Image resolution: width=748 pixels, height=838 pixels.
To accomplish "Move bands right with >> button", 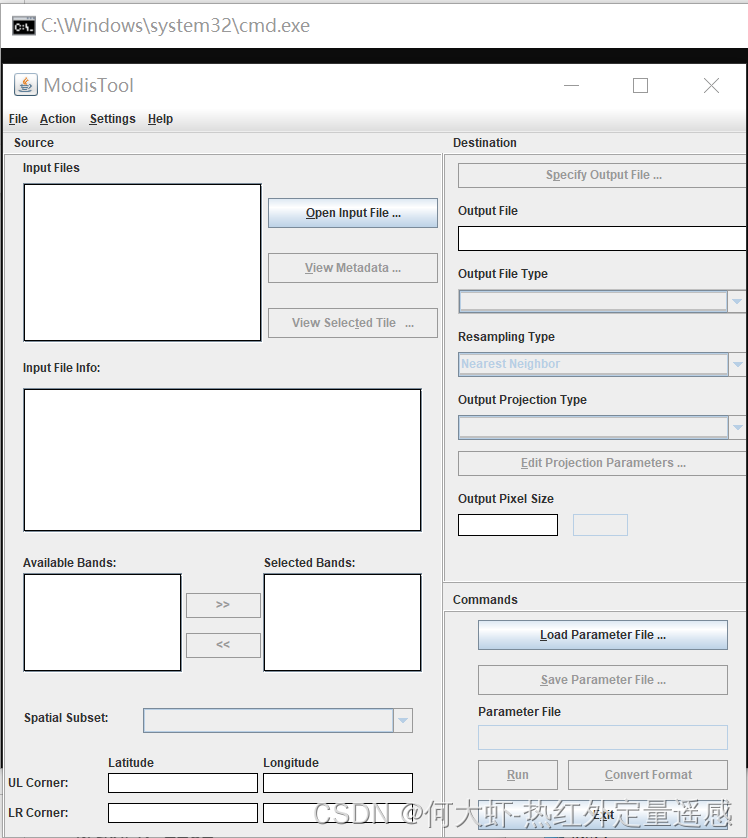I will (223, 605).
